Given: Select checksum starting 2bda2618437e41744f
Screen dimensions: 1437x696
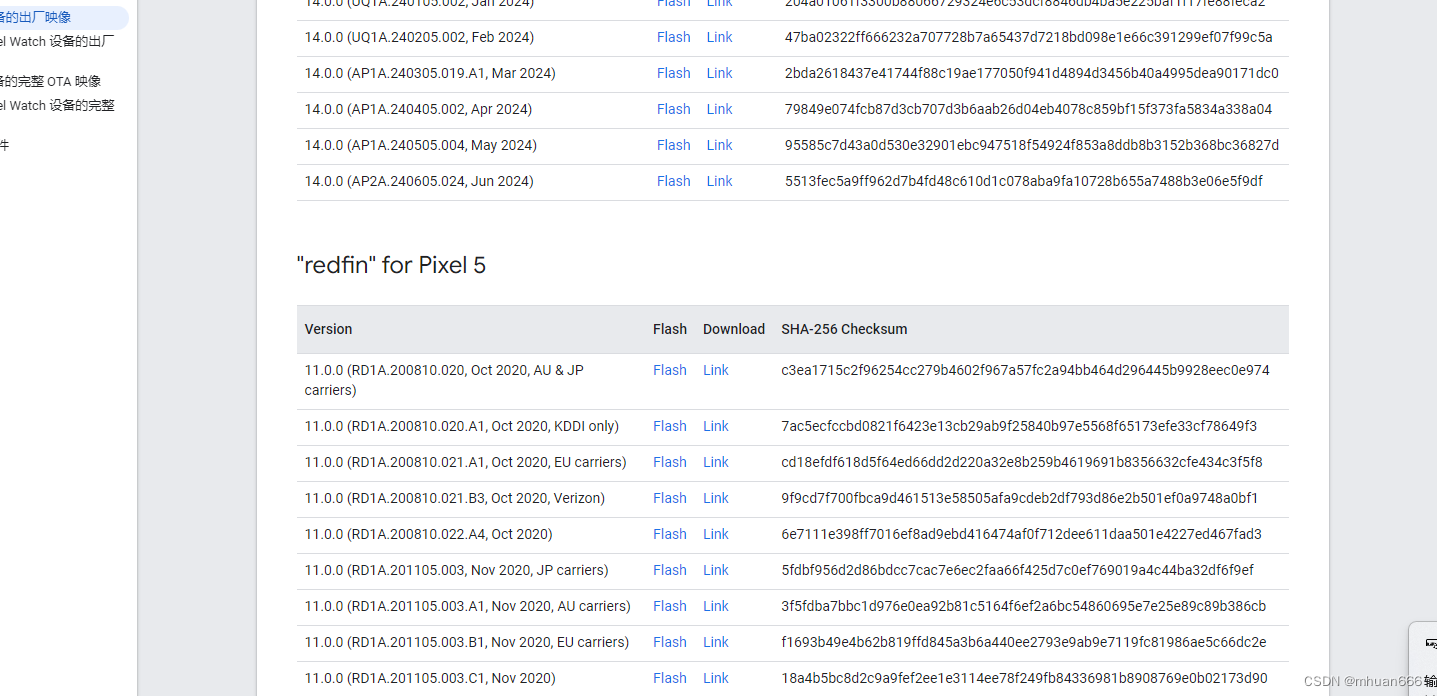Looking at the screenshot, I should (x=1031, y=73).
